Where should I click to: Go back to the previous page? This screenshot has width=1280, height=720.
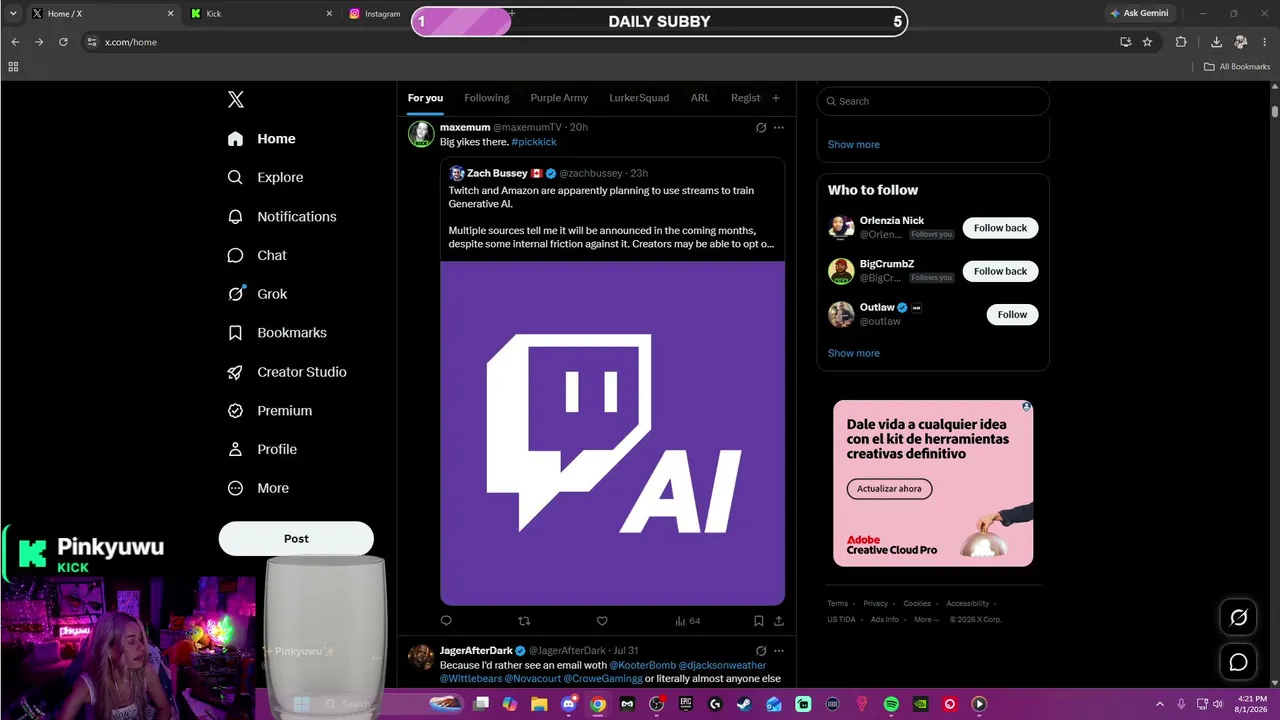pyautogui.click(x=15, y=42)
